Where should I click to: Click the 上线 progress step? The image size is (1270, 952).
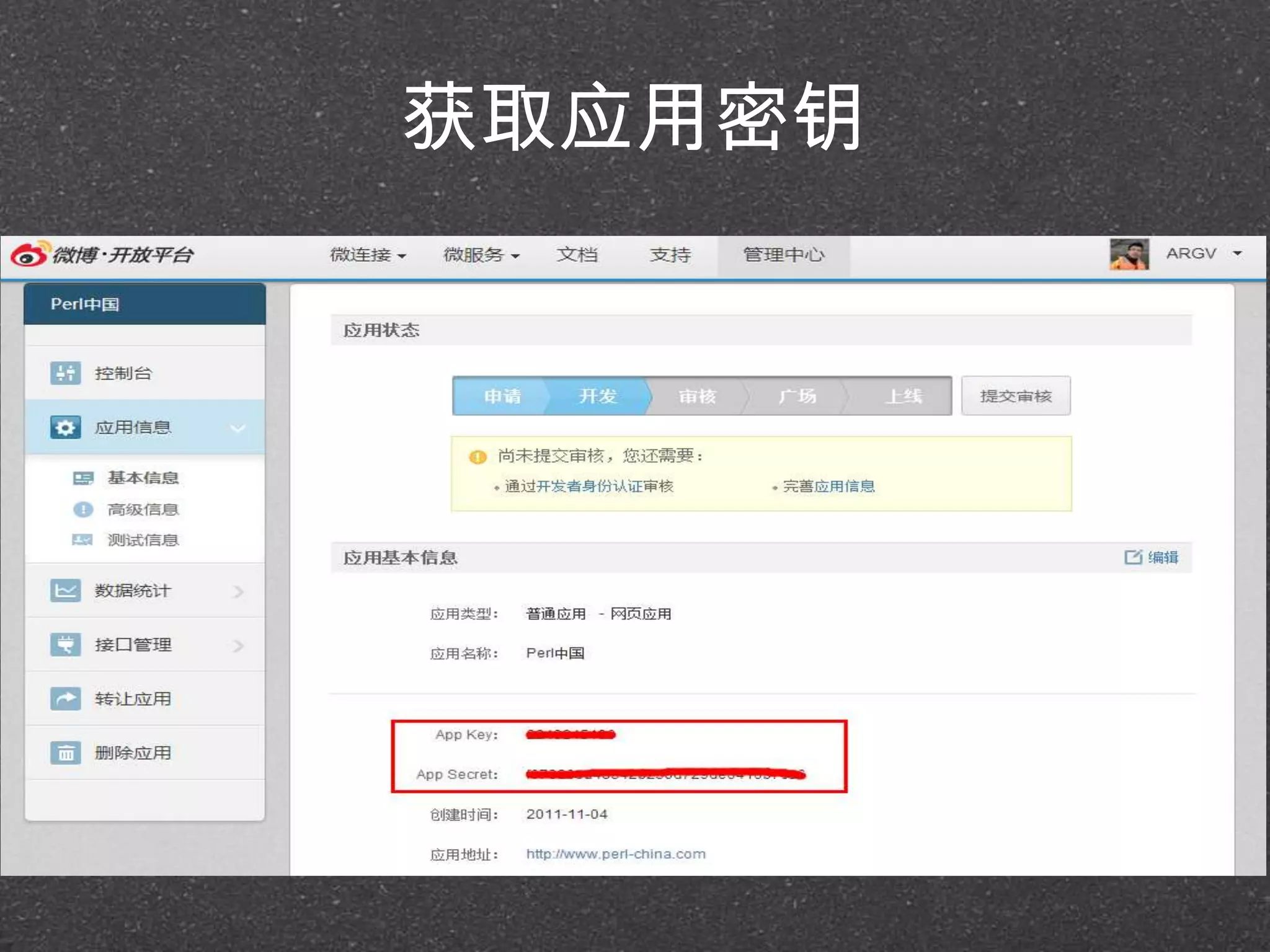tap(904, 395)
